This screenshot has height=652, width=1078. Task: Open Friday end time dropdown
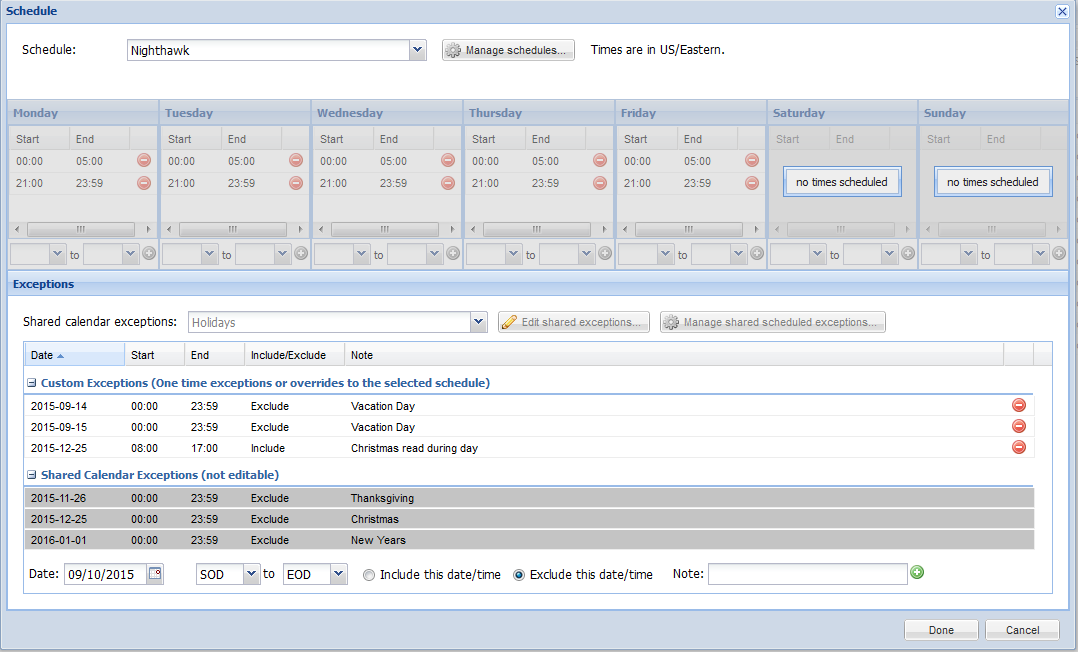coord(738,254)
